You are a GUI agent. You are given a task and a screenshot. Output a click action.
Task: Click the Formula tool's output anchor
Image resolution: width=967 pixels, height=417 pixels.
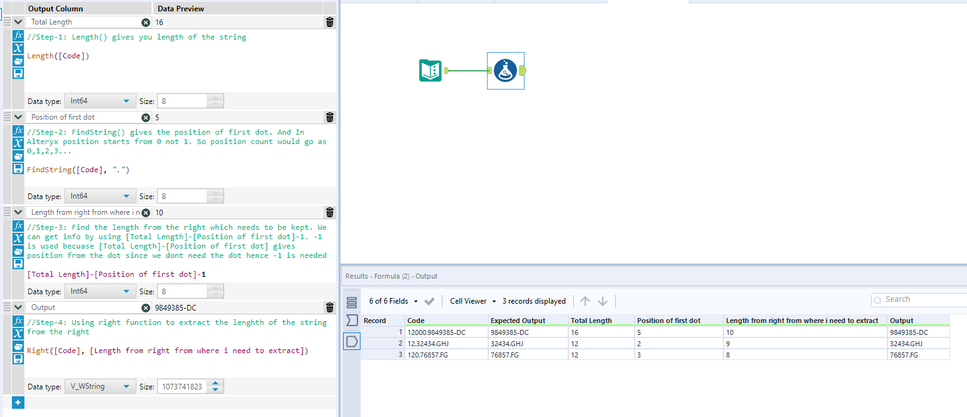coord(523,71)
